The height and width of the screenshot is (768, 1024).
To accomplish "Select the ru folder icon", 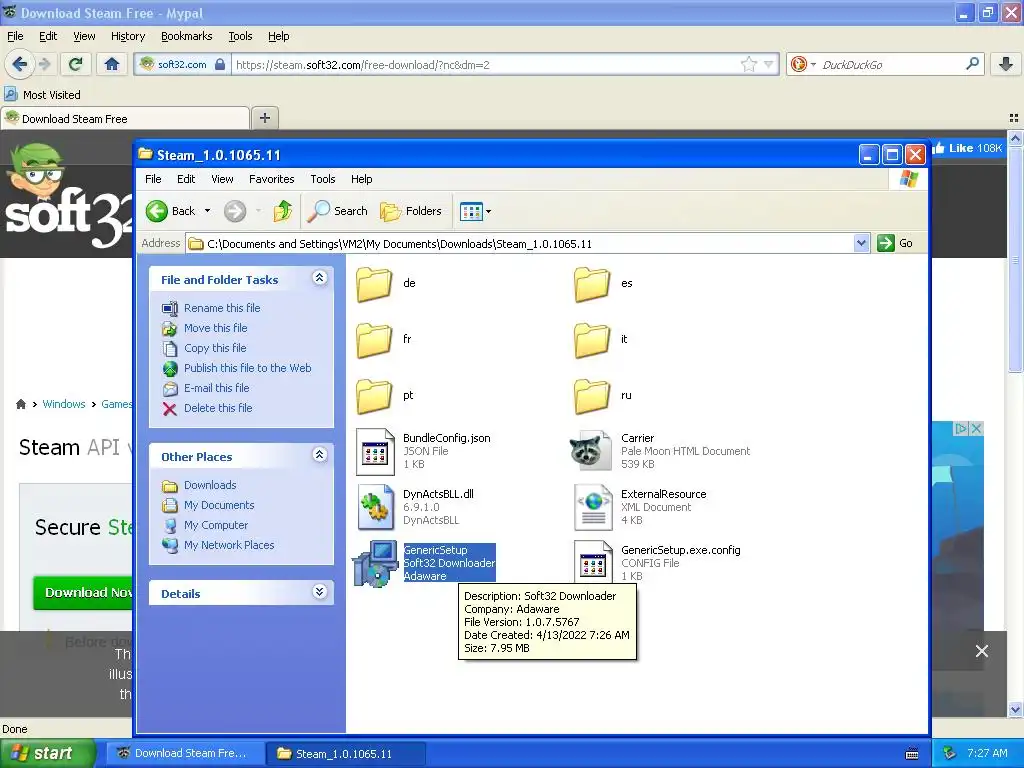I will pos(592,396).
